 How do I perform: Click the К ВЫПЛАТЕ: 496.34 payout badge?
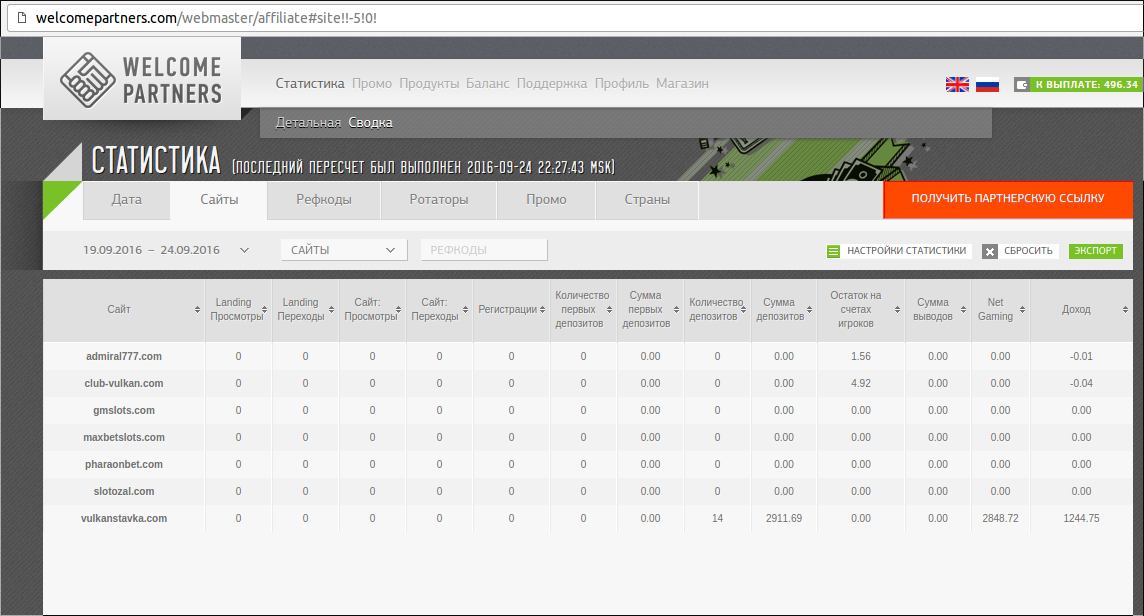[1086, 85]
